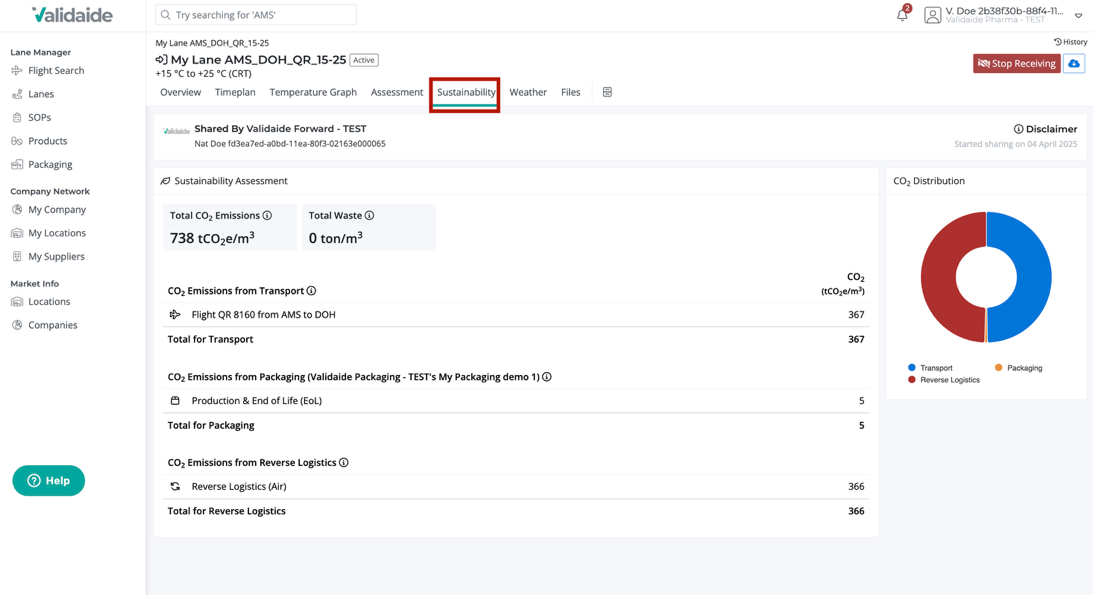Click the Total for Transport row
This screenshot has height=595, width=1093.
click(516, 339)
